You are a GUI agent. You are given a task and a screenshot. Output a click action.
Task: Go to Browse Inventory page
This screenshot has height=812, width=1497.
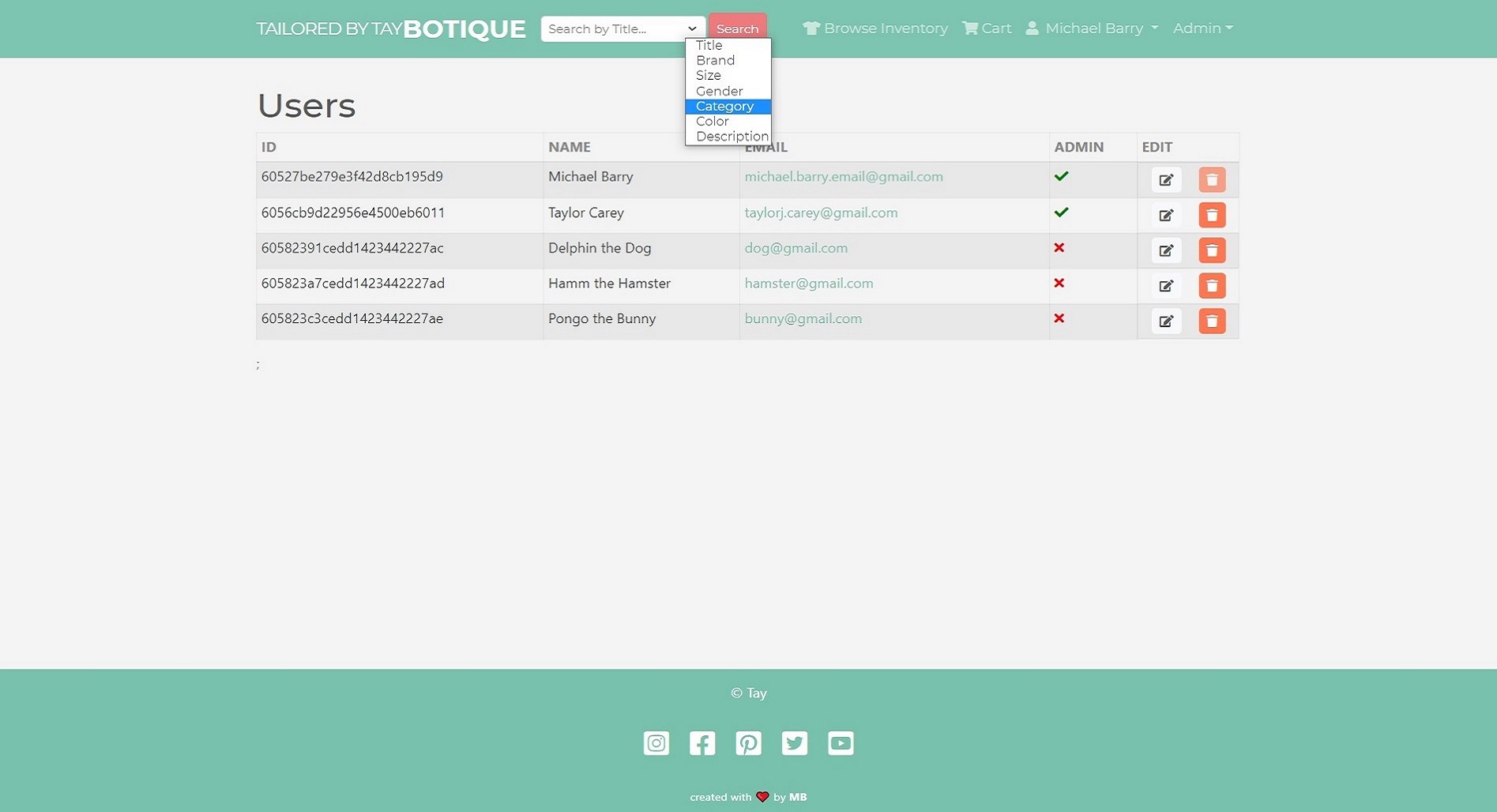(875, 28)
